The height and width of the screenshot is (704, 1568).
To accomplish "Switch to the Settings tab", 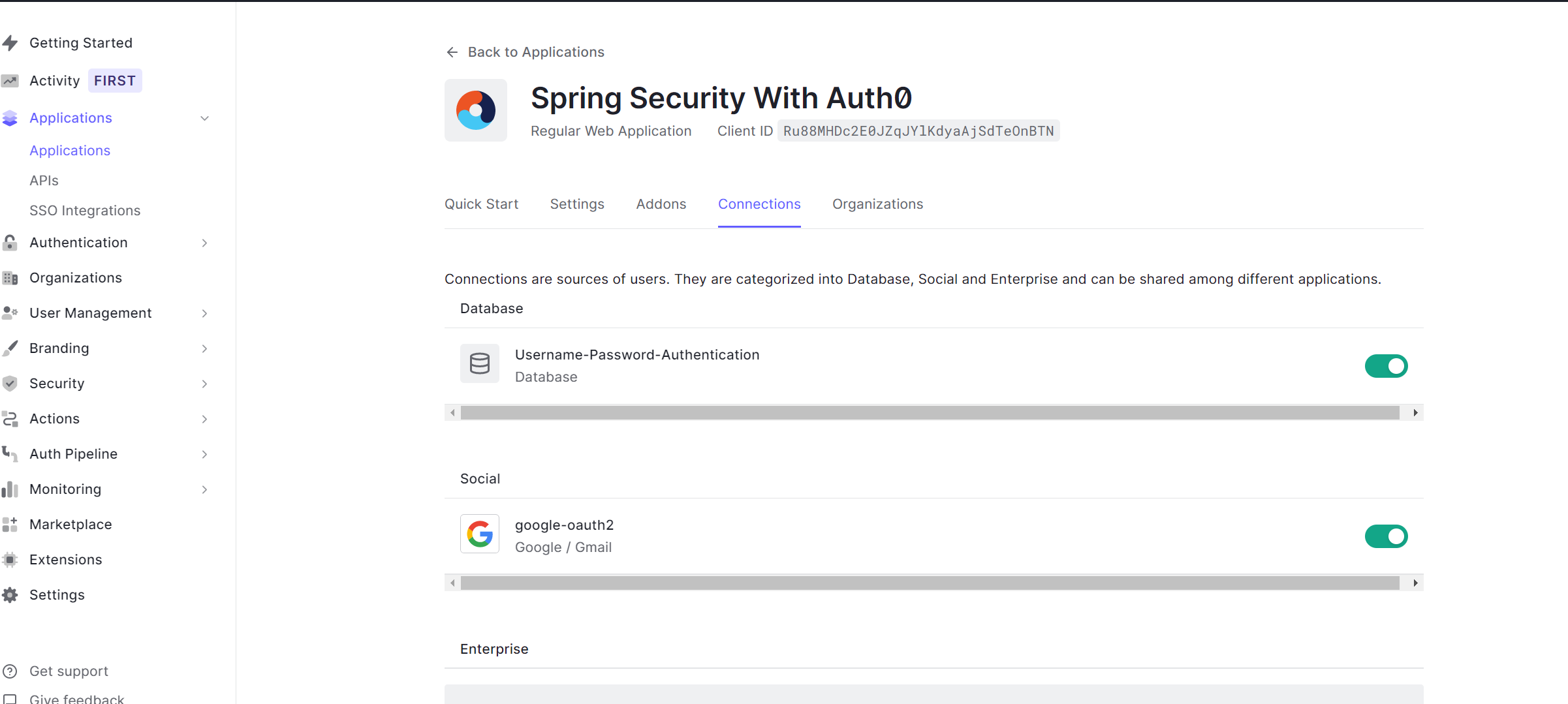I will [577, 204].
